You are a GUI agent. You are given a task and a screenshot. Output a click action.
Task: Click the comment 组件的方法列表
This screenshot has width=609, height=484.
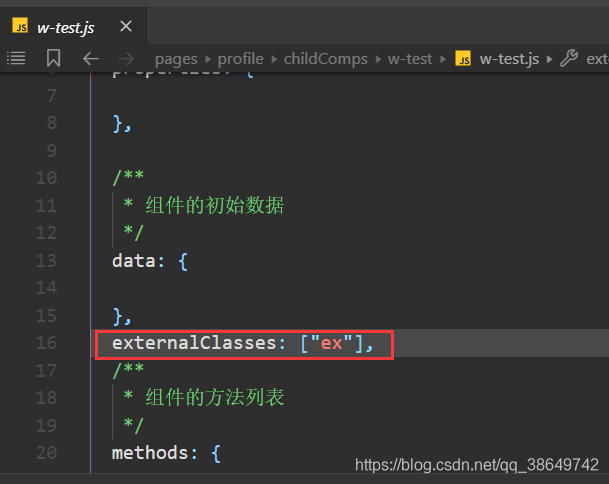[x=215, y=397]
